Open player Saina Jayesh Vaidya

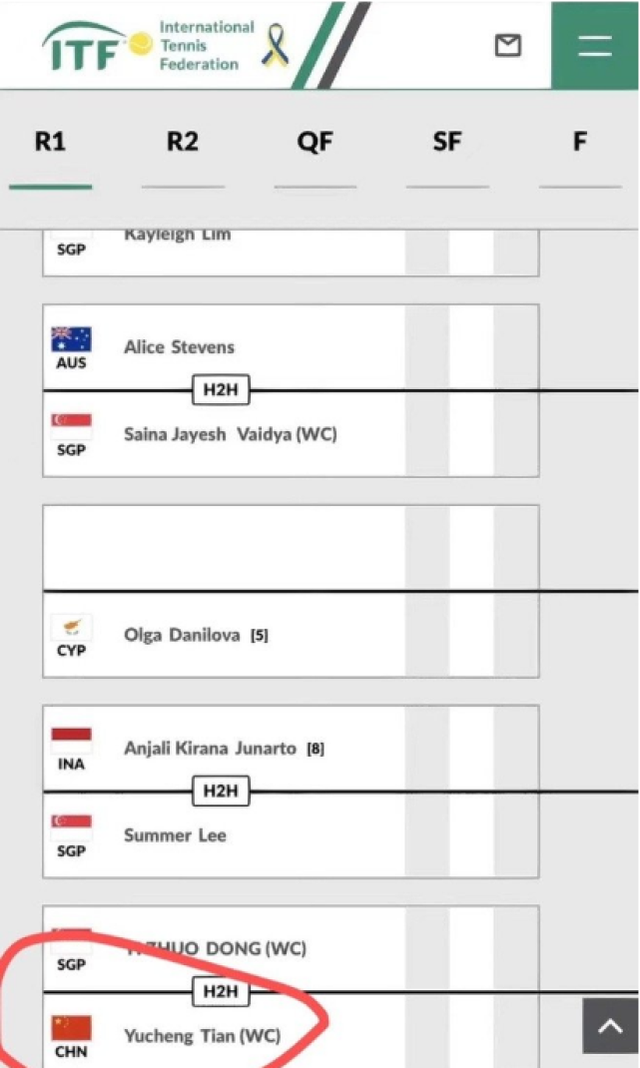pos(230,434)
